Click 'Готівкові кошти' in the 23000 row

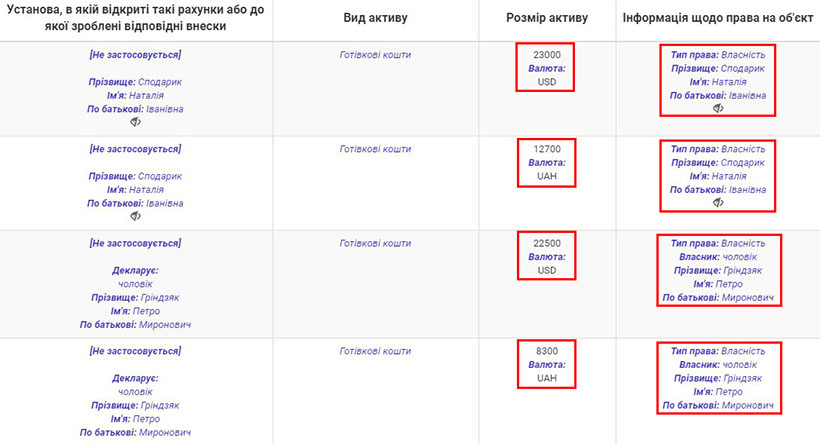point(375,55)
